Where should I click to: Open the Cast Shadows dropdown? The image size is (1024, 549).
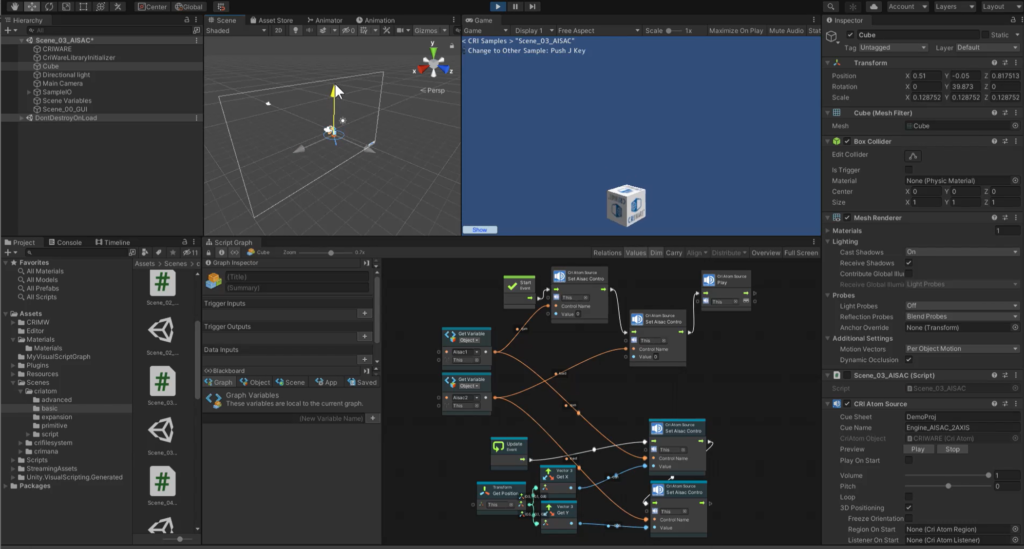[x=960, y=252]
